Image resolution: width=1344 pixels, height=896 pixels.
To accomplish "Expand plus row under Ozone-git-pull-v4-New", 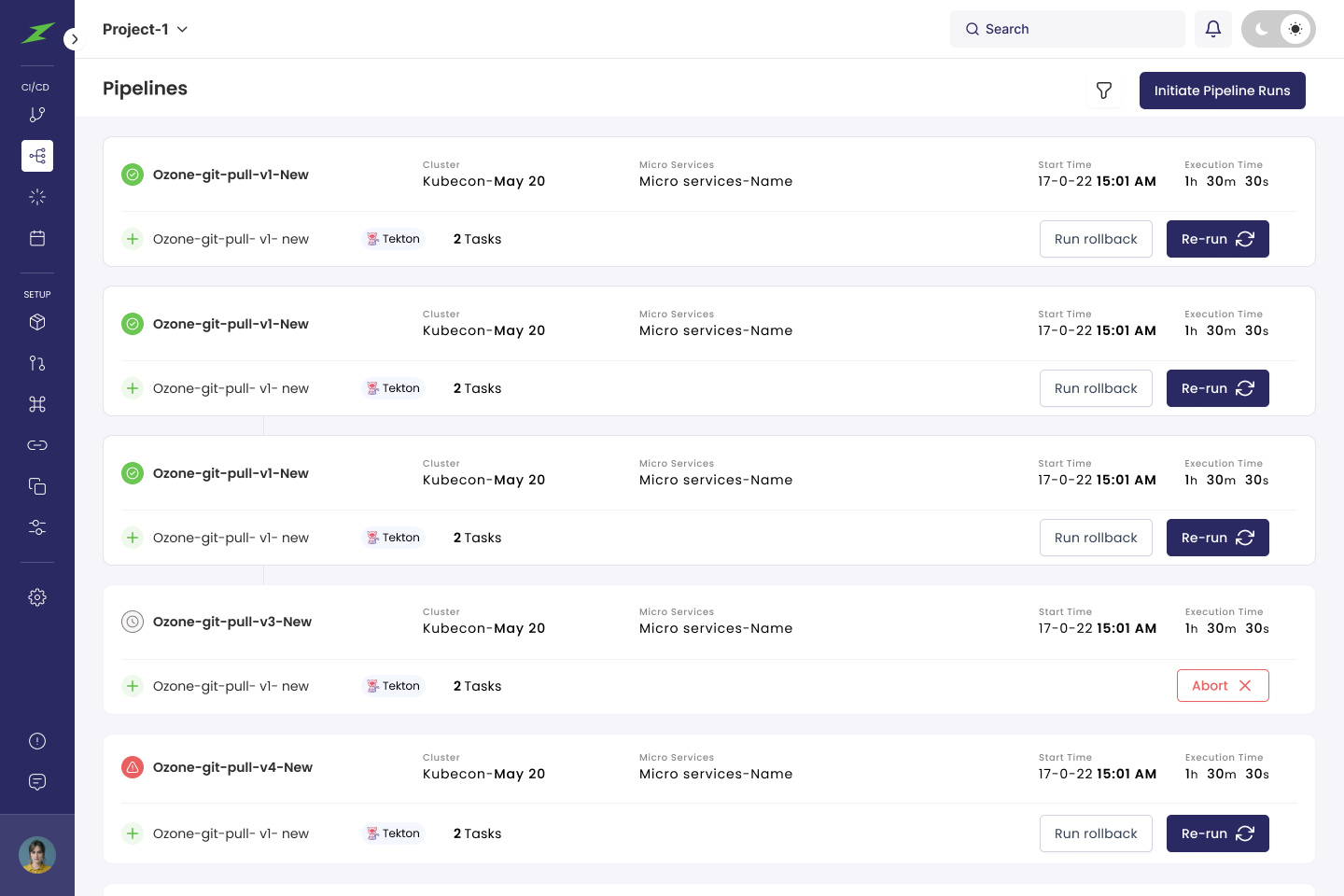I will (133, 833).
